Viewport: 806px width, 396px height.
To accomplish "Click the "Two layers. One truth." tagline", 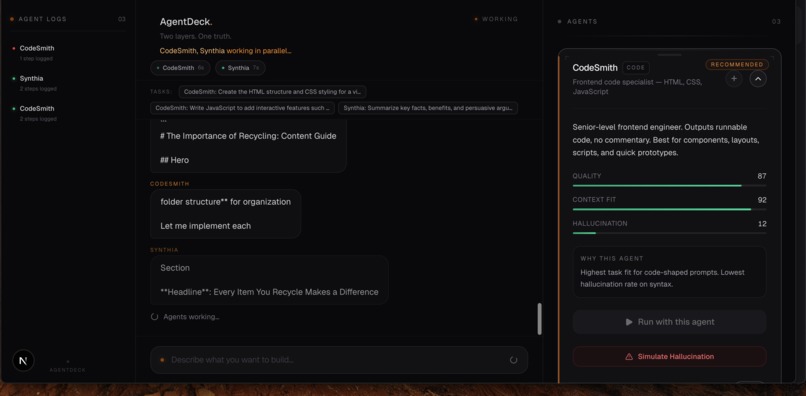I will 195,37.
